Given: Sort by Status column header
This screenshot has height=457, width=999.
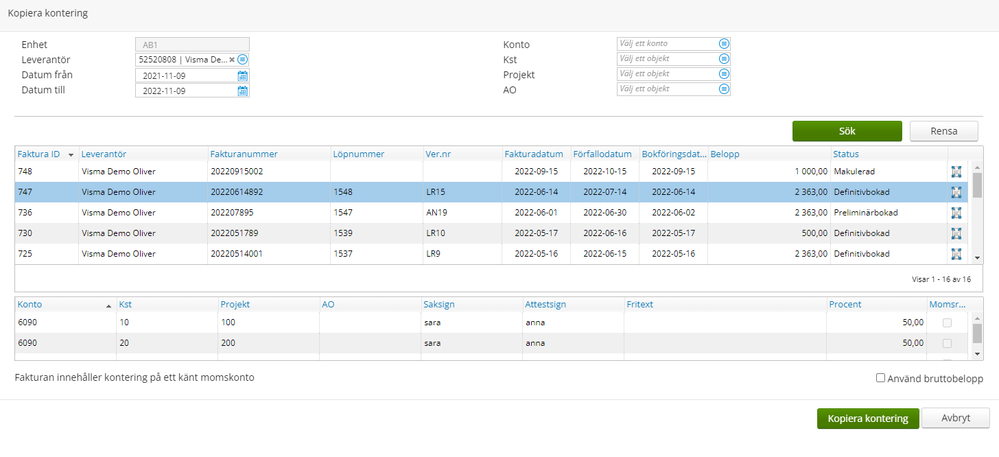Looking at the screenshot, I should [845, 154].
